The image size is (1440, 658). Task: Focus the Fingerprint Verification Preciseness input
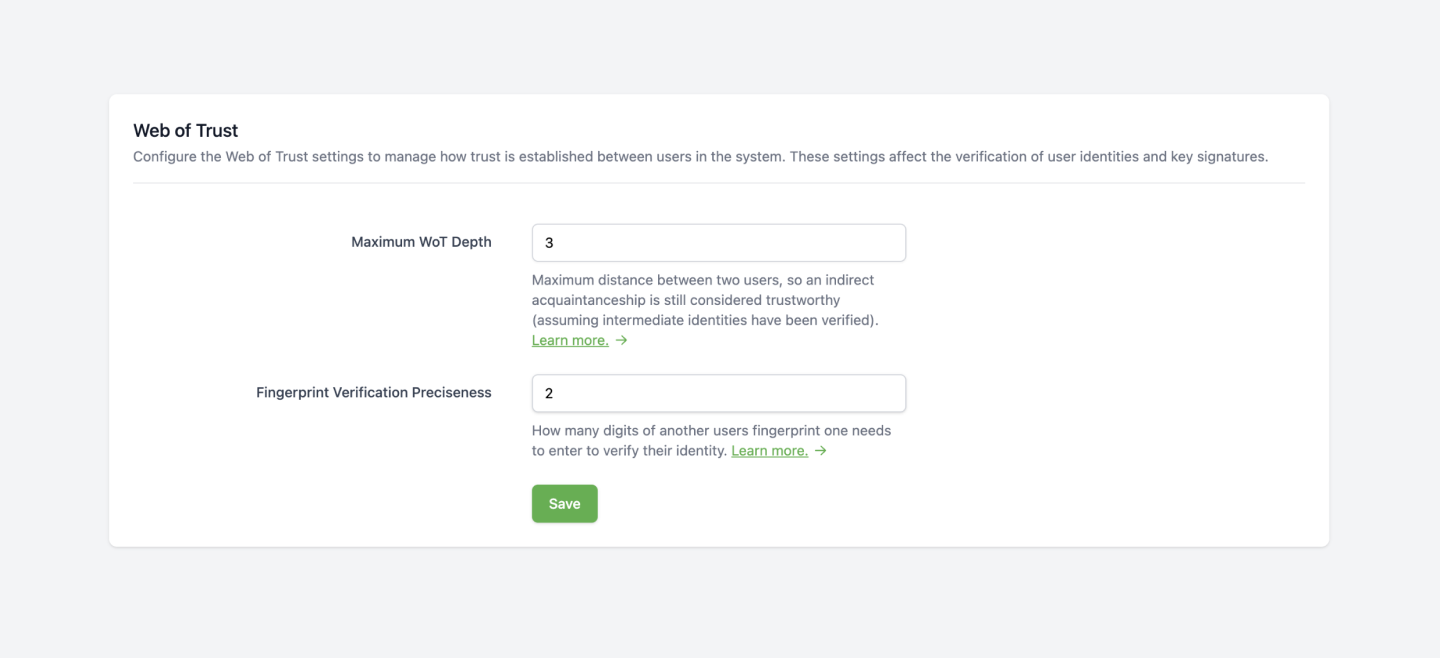pos(719,393)
